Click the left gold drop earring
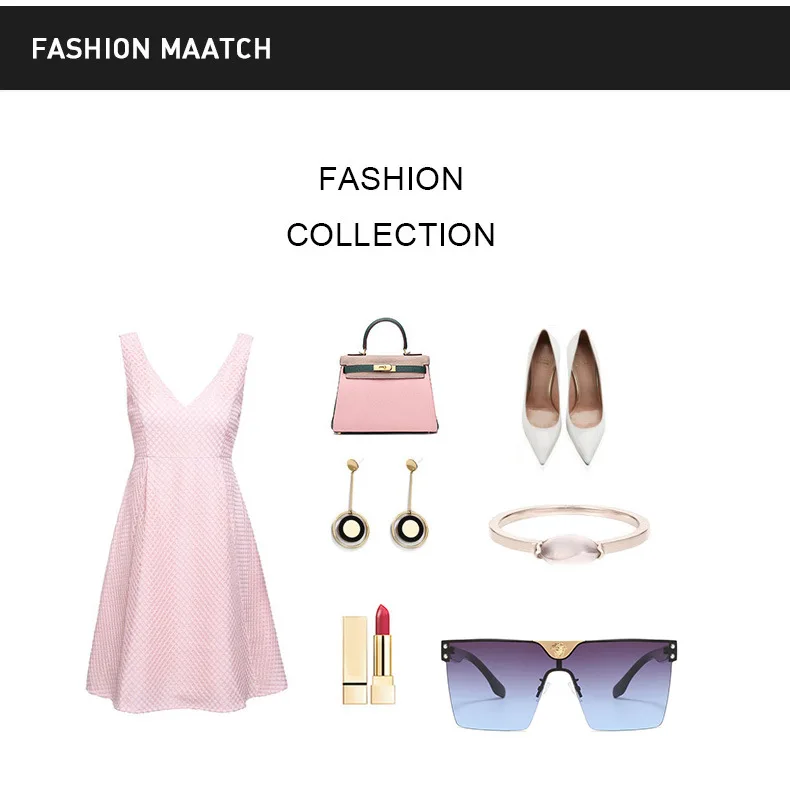 click(x=351, y=503)
